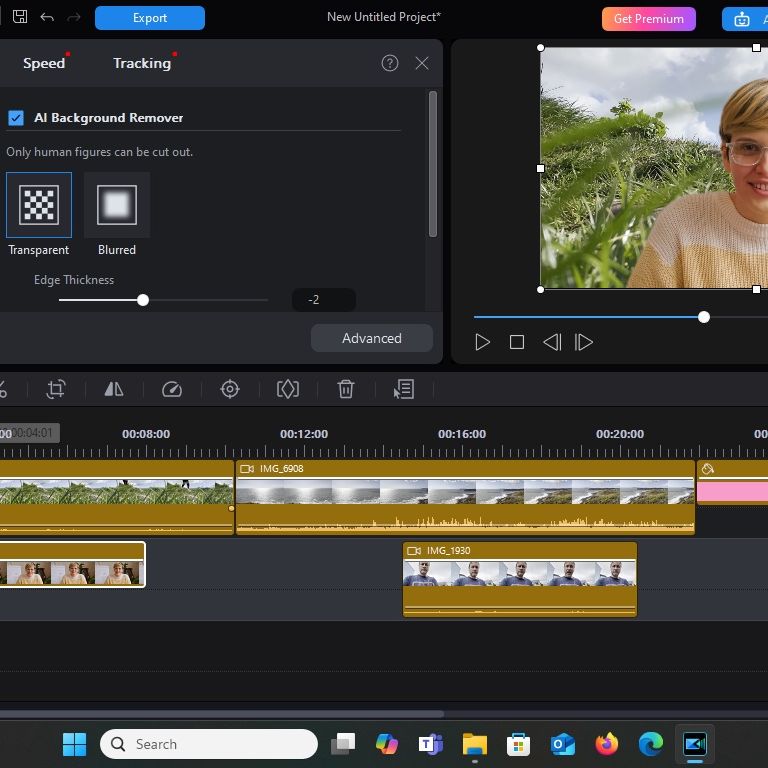
Task: Click the video editor app taskbar icon
Action: [x=695, y=744]
